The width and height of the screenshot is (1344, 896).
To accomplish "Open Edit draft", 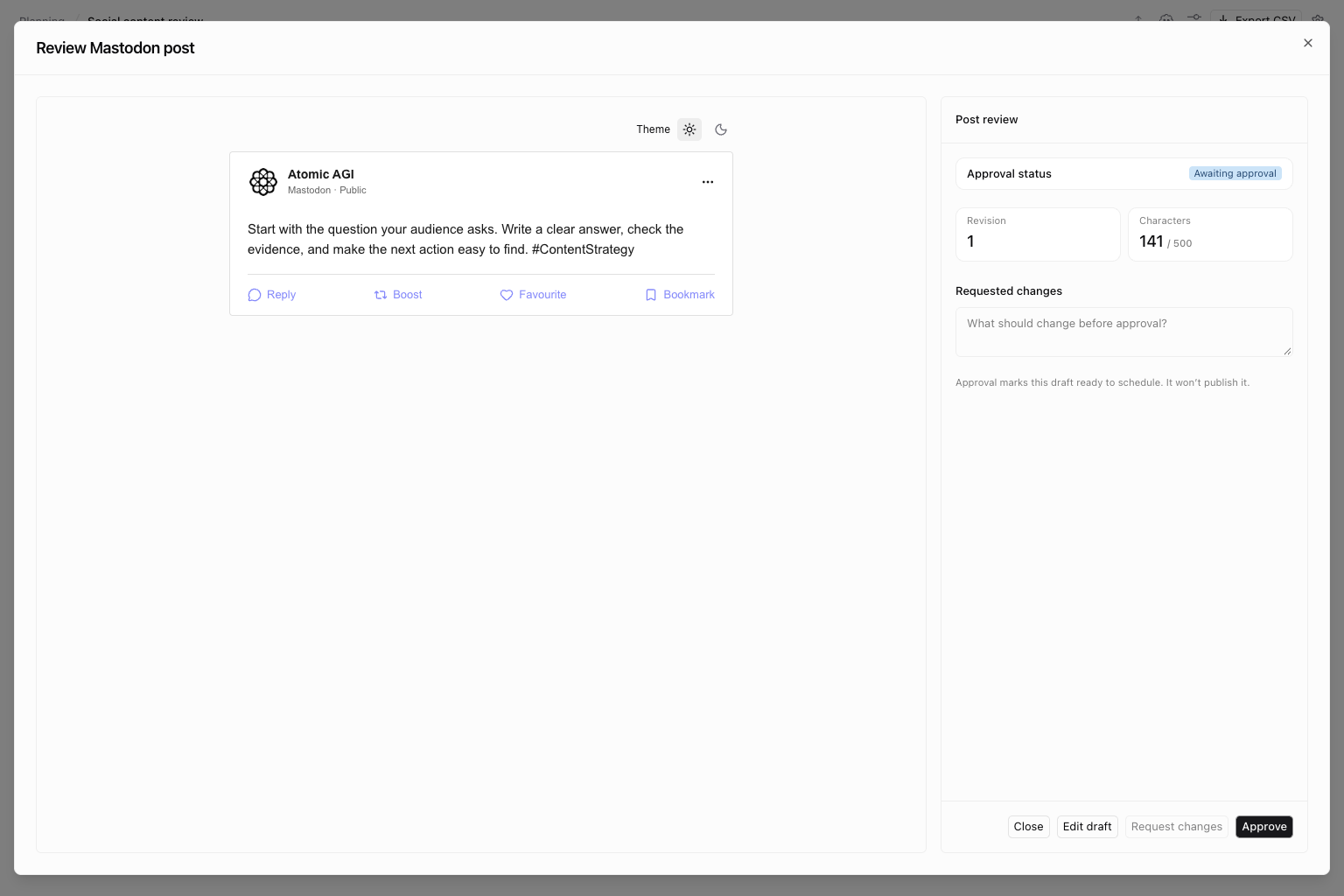I will click(1088, 827).
